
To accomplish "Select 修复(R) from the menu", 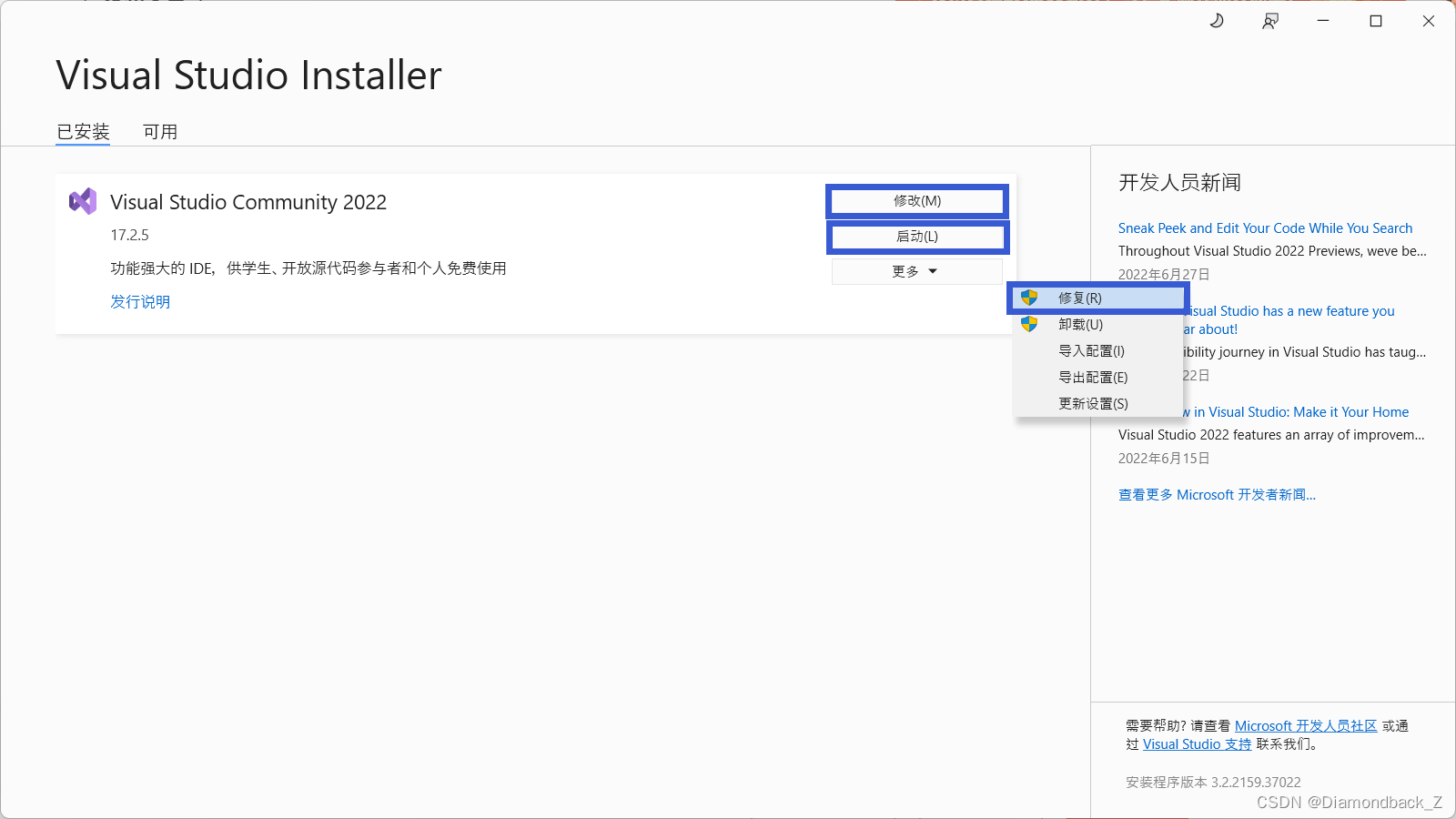I will pyautogui.click(x=1097, y=298).
